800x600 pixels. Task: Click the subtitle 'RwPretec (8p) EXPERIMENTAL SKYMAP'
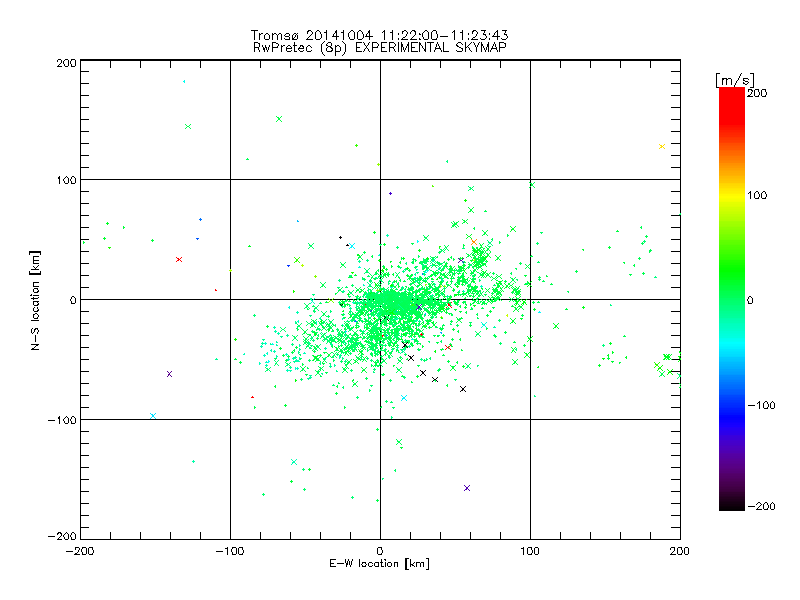tap(380, 48)
